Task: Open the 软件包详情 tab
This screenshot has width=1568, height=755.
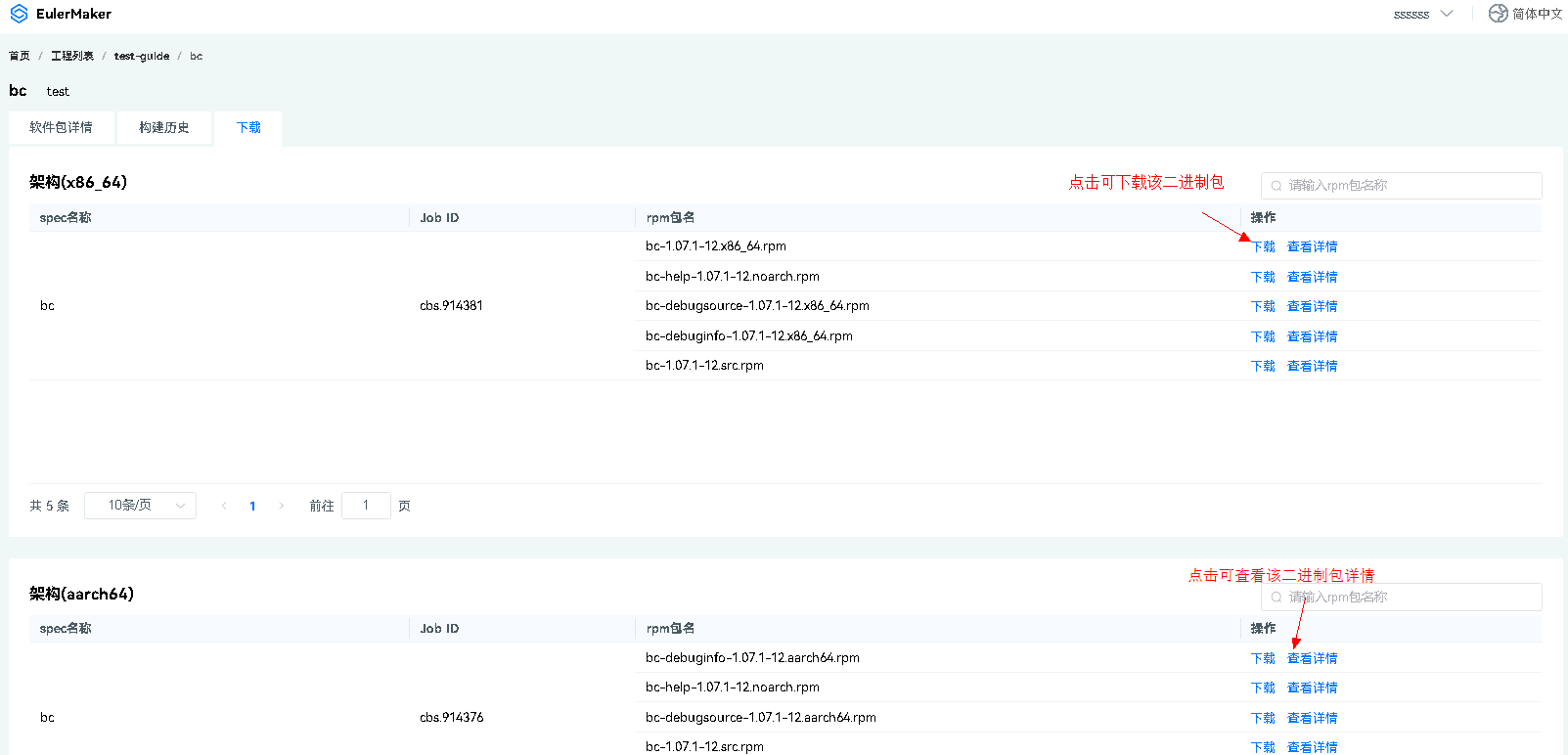Action: (x=61, y=127)
